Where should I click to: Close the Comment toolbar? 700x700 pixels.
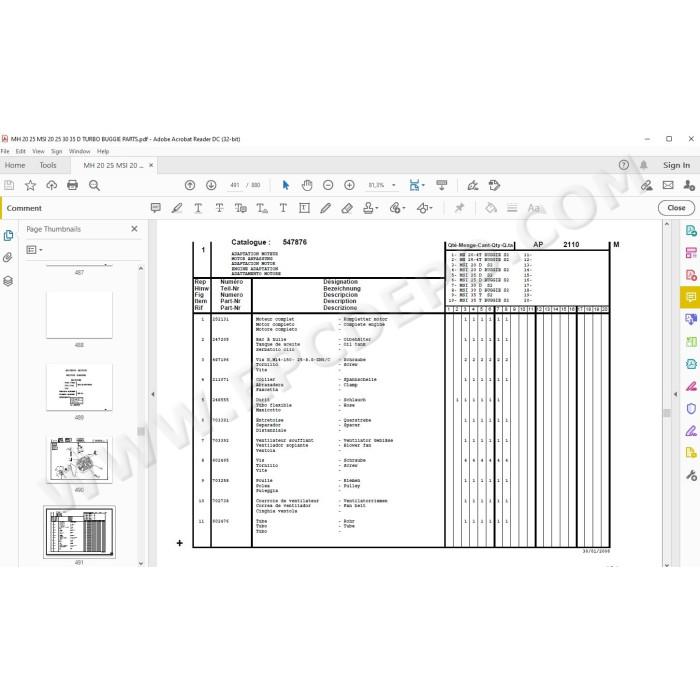point(676,208)
